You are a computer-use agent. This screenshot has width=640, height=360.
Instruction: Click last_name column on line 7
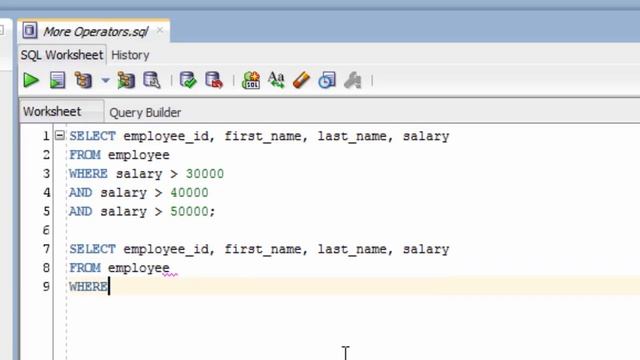(x=352, y=249)
